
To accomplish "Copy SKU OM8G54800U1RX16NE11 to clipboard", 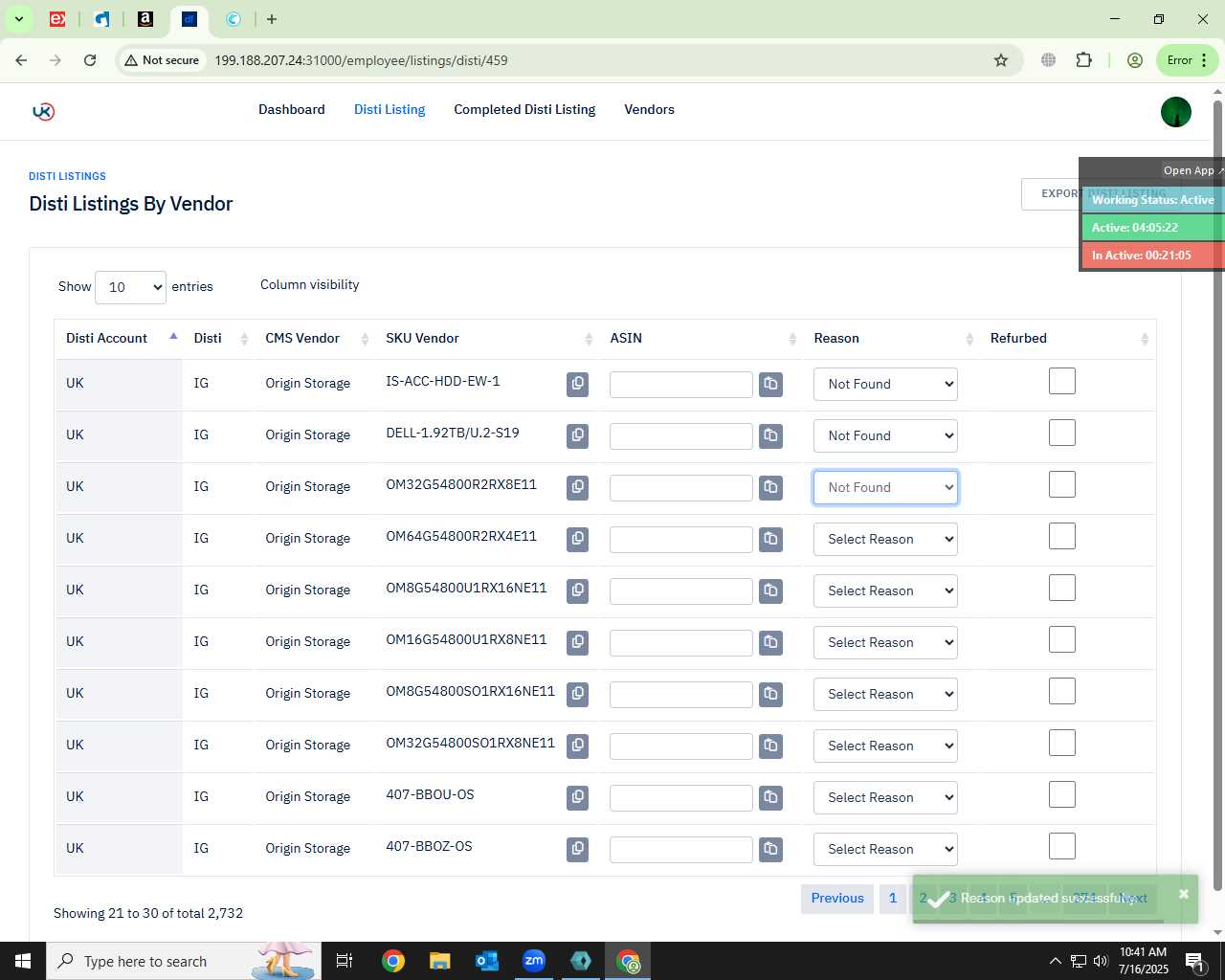I will tap(577, 590).
